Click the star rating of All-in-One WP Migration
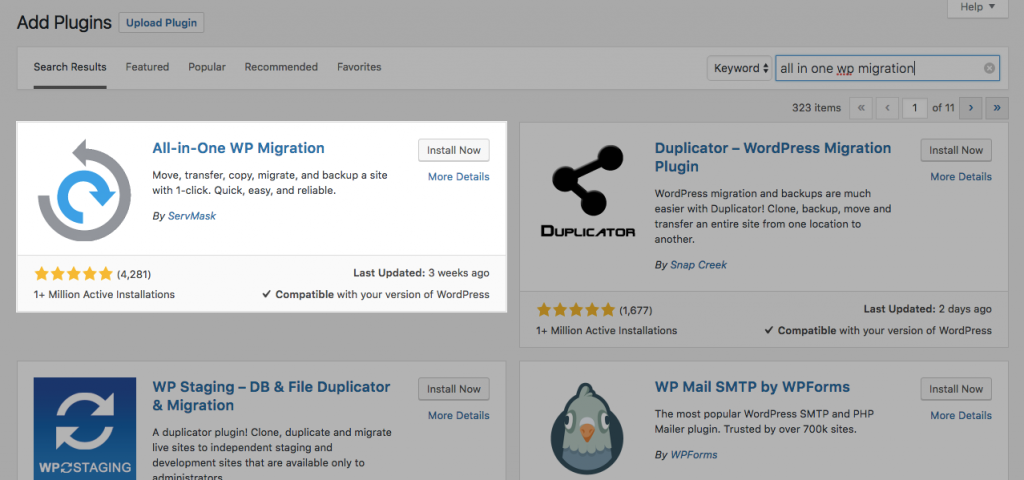Image resolution: width=1024 pixels, height=480 pixels. click(x=73, y=274)
